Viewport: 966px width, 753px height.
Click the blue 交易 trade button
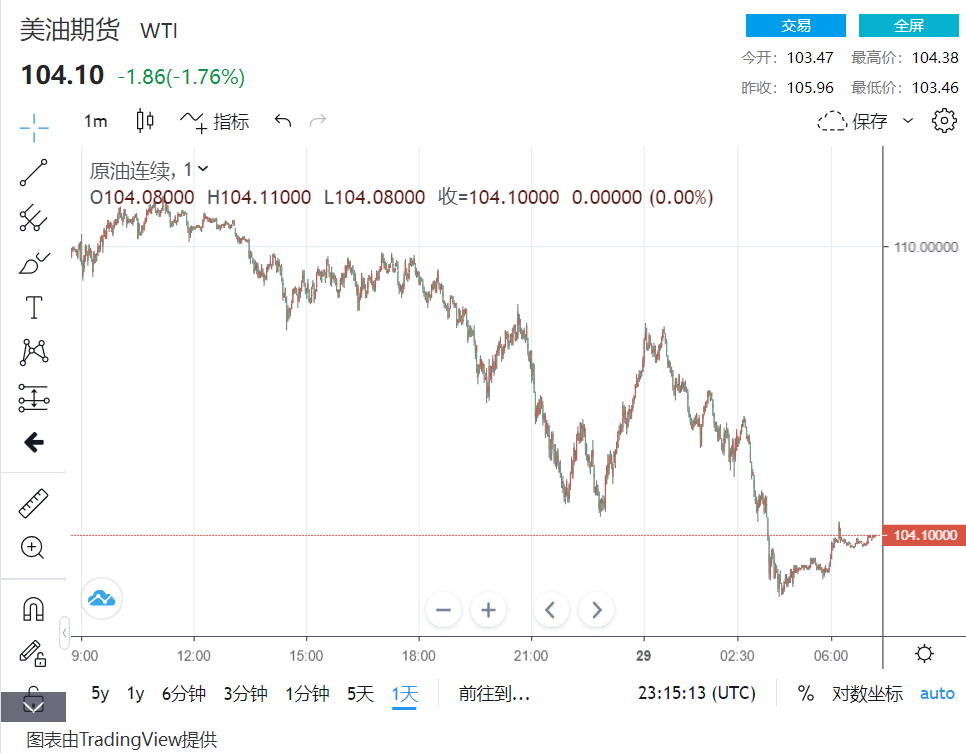pos(796,26)
